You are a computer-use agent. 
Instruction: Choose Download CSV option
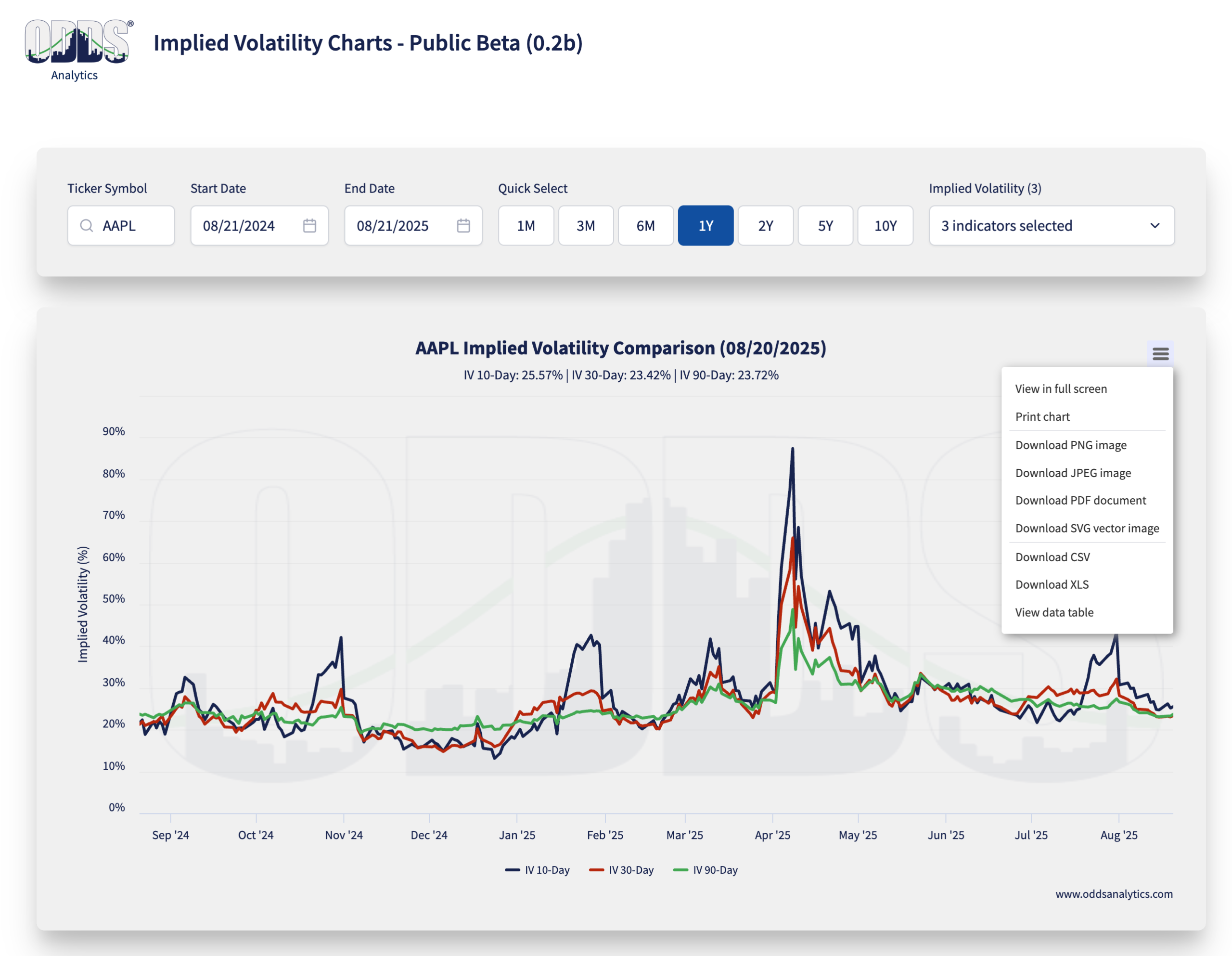1087,557
